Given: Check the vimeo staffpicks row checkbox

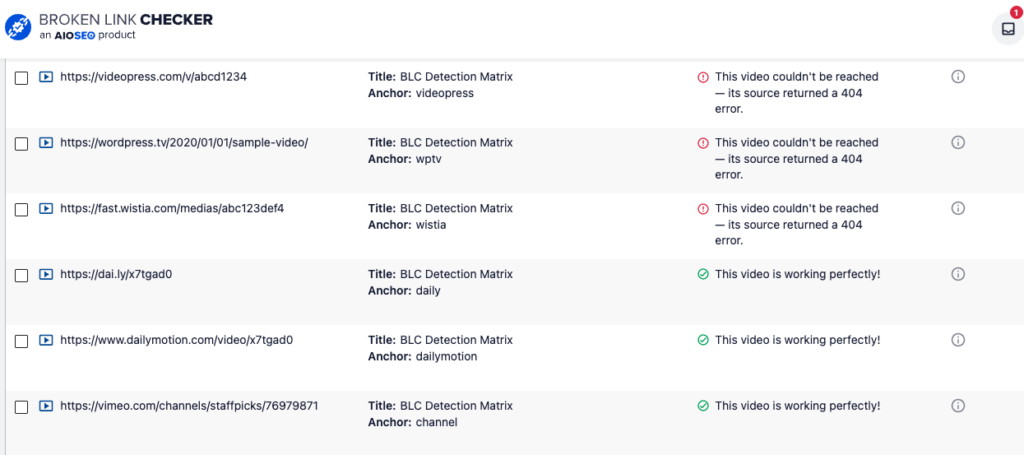Looking at the screenshot, I should pyautogui.click(x=22, y=407).
